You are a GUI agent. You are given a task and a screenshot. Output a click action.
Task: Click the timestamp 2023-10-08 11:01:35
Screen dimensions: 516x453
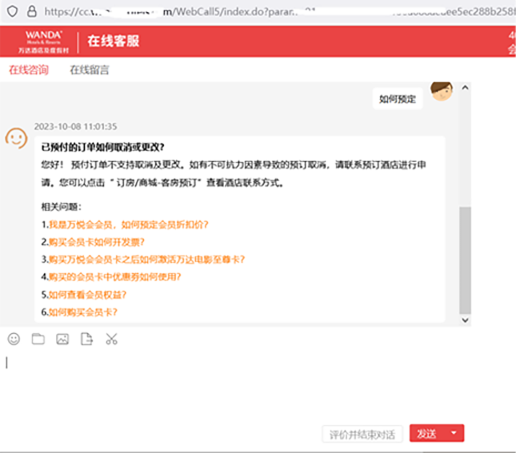click(x=76, y=127)
